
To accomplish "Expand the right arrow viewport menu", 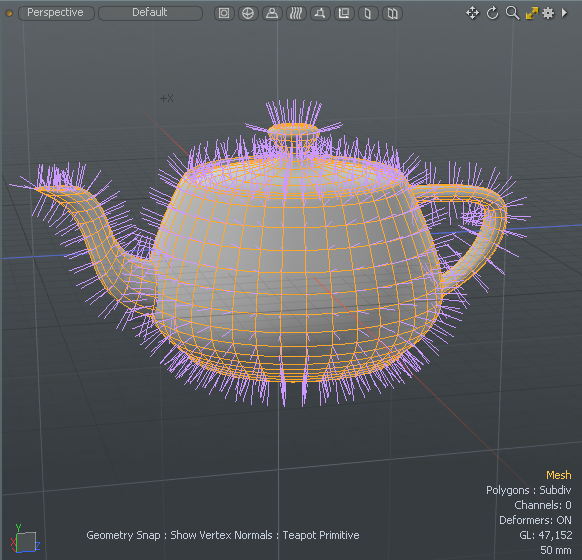I will pyautogui.click(x=564, y=13).
